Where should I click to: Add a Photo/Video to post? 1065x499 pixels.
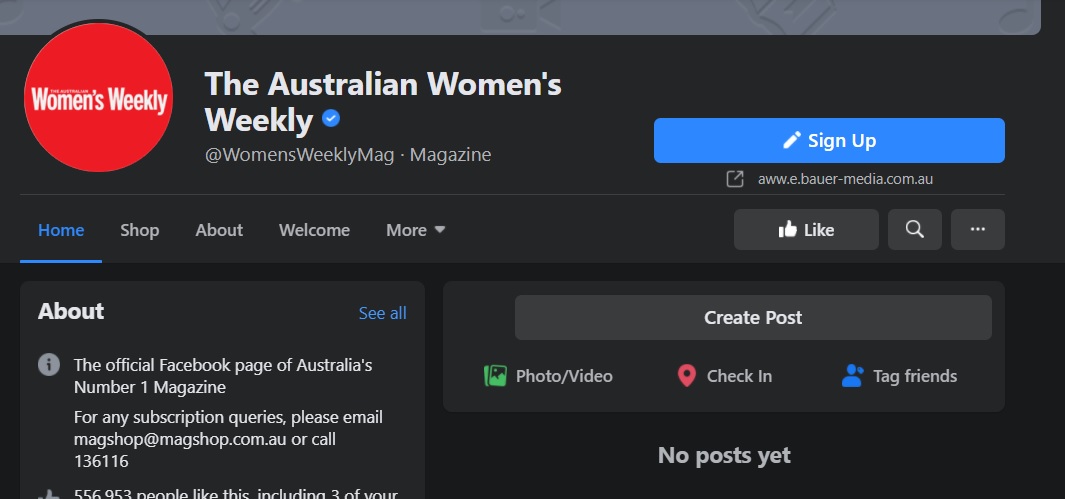pyautogui.click(x=547, y=376)
